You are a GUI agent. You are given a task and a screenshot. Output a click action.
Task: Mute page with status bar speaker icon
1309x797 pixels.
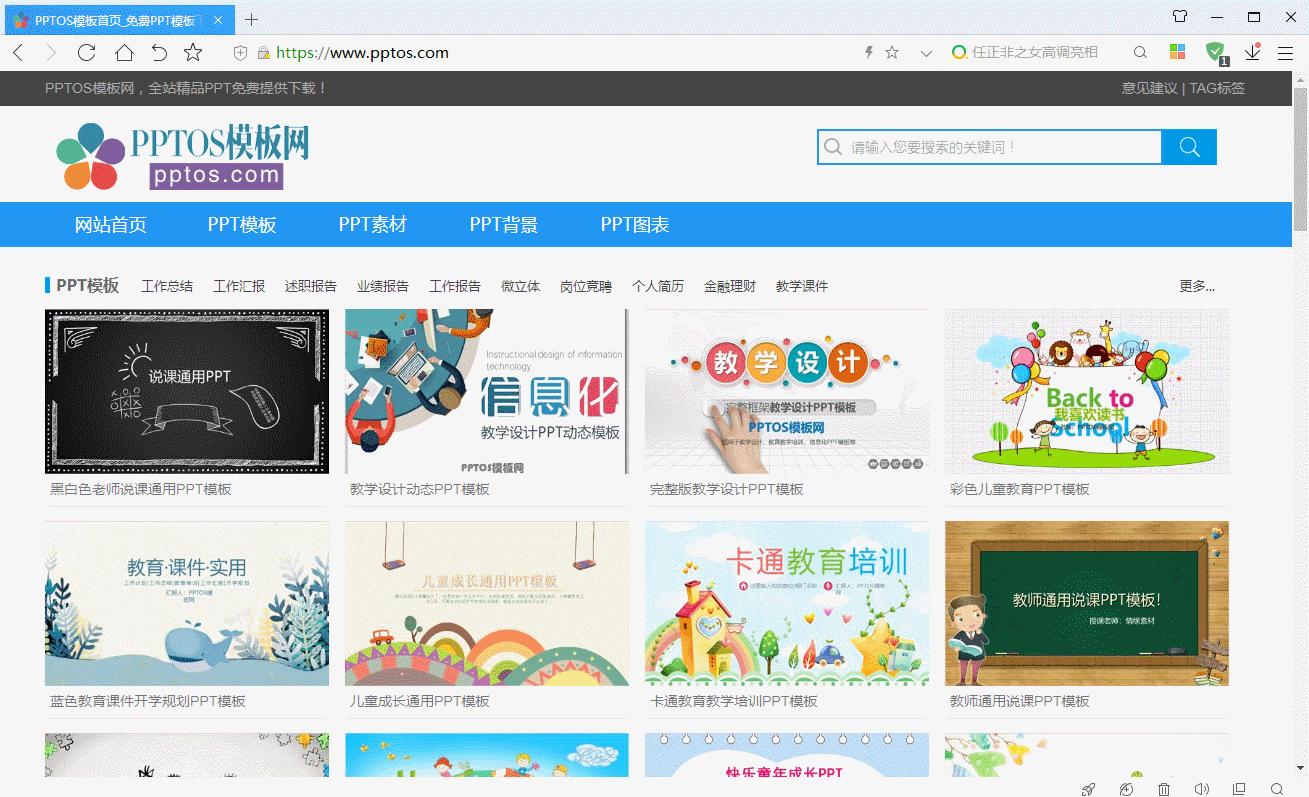[x=1202, y=789]
